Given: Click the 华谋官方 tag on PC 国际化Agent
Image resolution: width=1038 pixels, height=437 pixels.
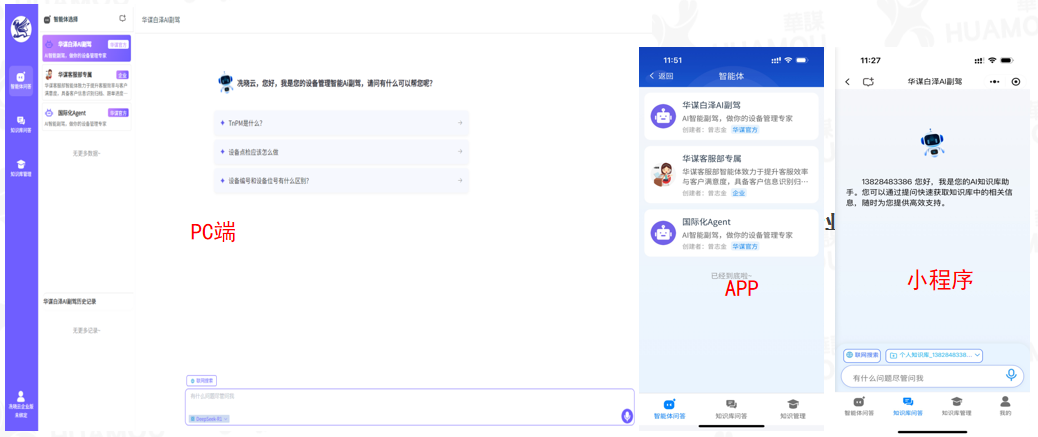Looking at the screenshot, I should coord(118,113).
